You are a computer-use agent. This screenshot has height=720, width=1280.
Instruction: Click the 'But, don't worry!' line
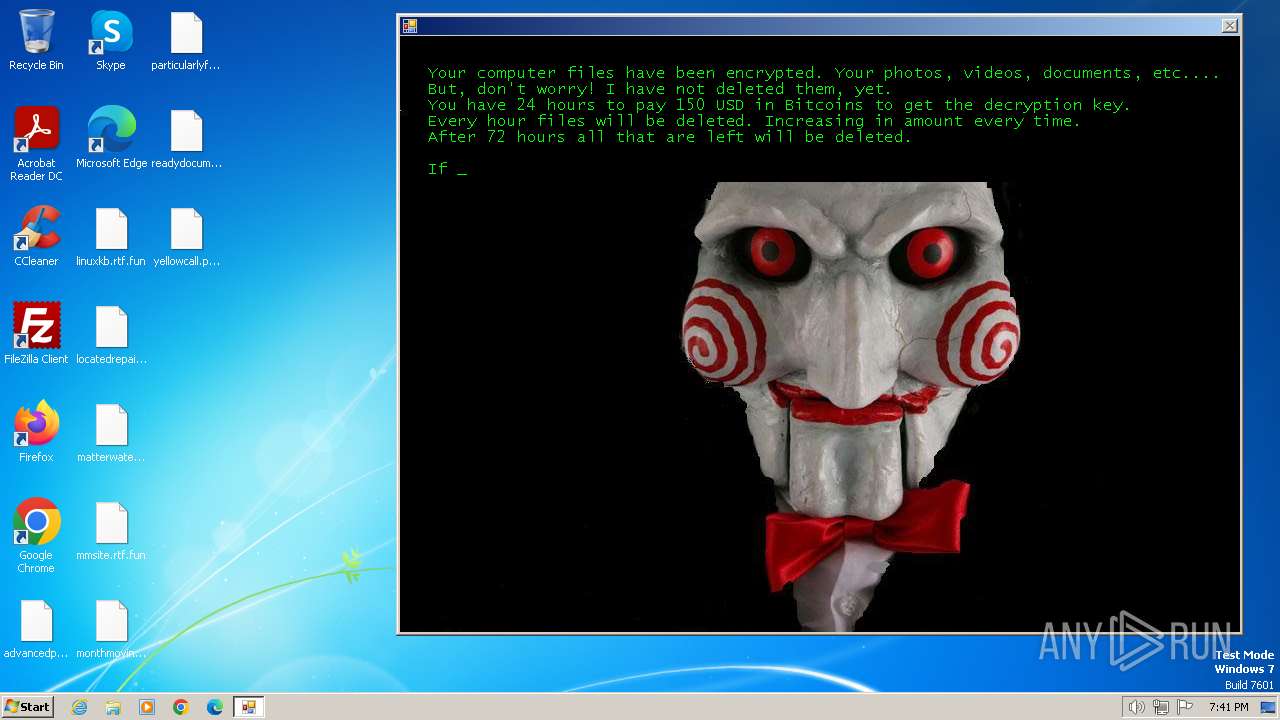[658, 89]
